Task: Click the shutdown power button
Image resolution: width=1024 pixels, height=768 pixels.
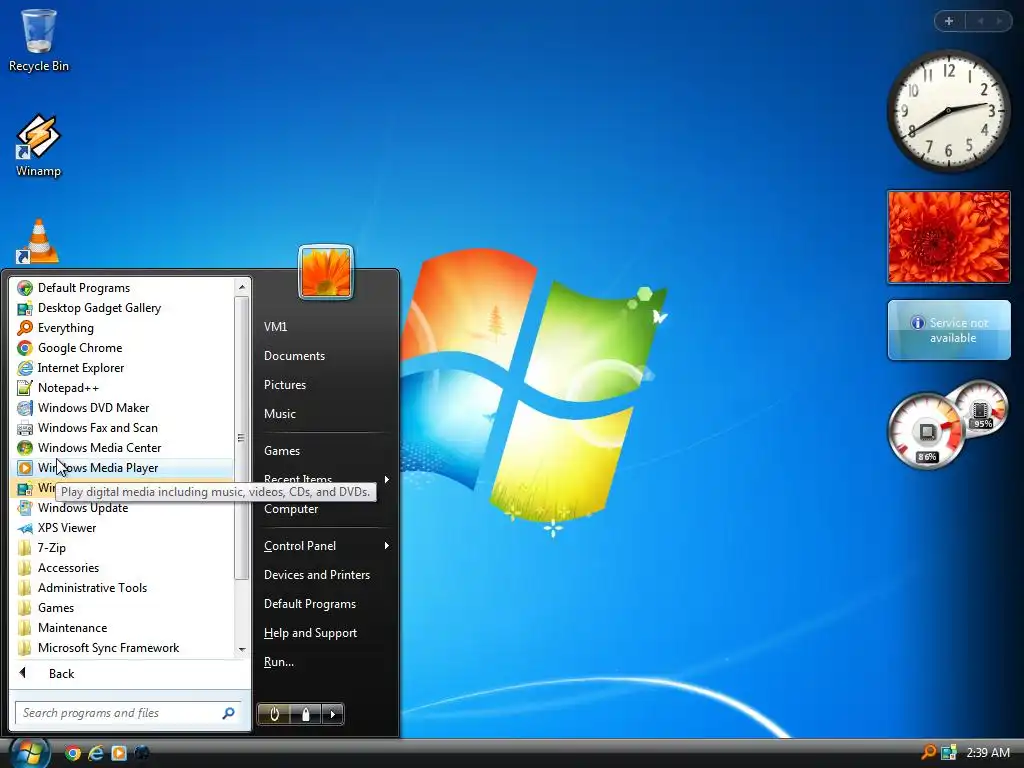Action: 274,714
